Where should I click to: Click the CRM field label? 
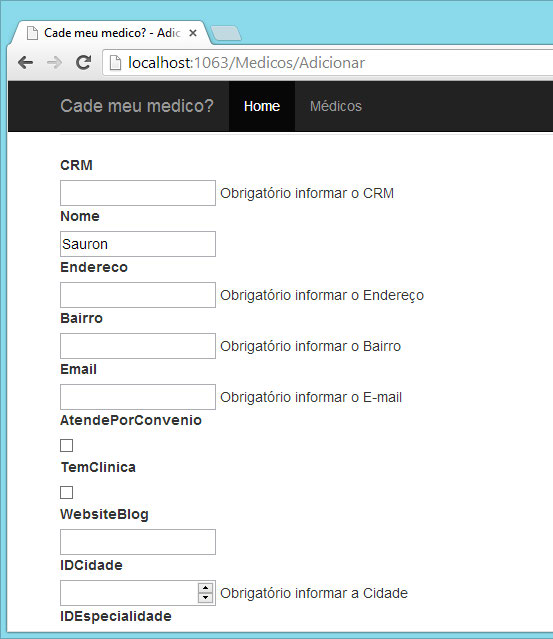76,165
